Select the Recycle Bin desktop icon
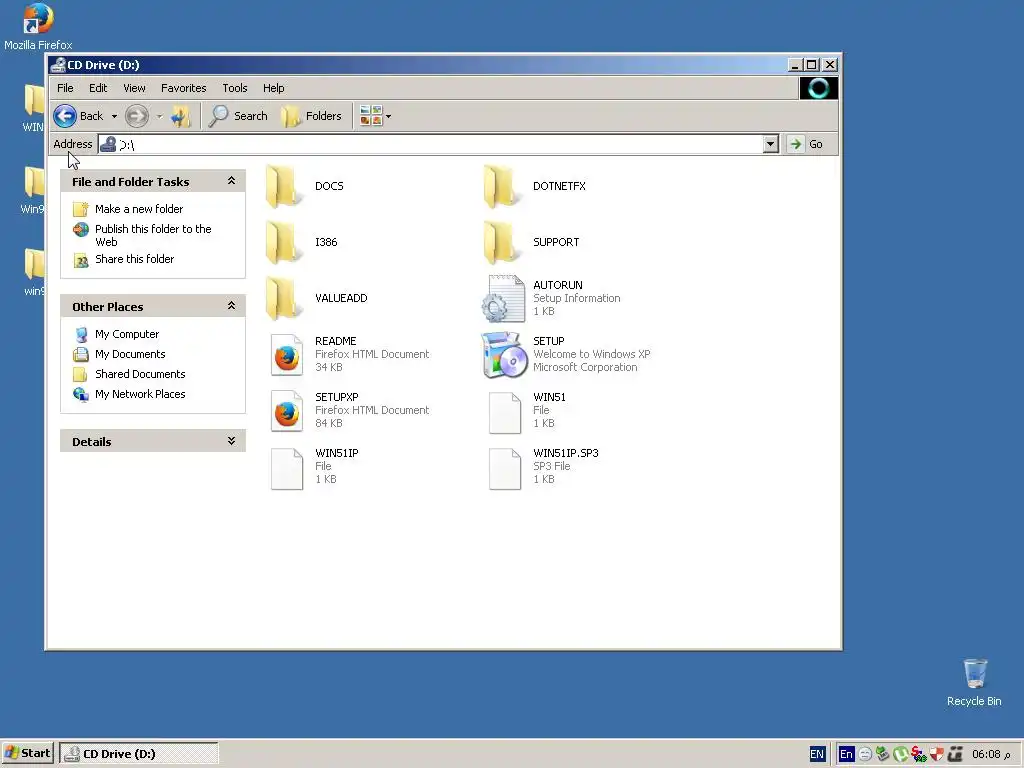The height and width of the screenshot is (768, 1024). pos(974,682)
